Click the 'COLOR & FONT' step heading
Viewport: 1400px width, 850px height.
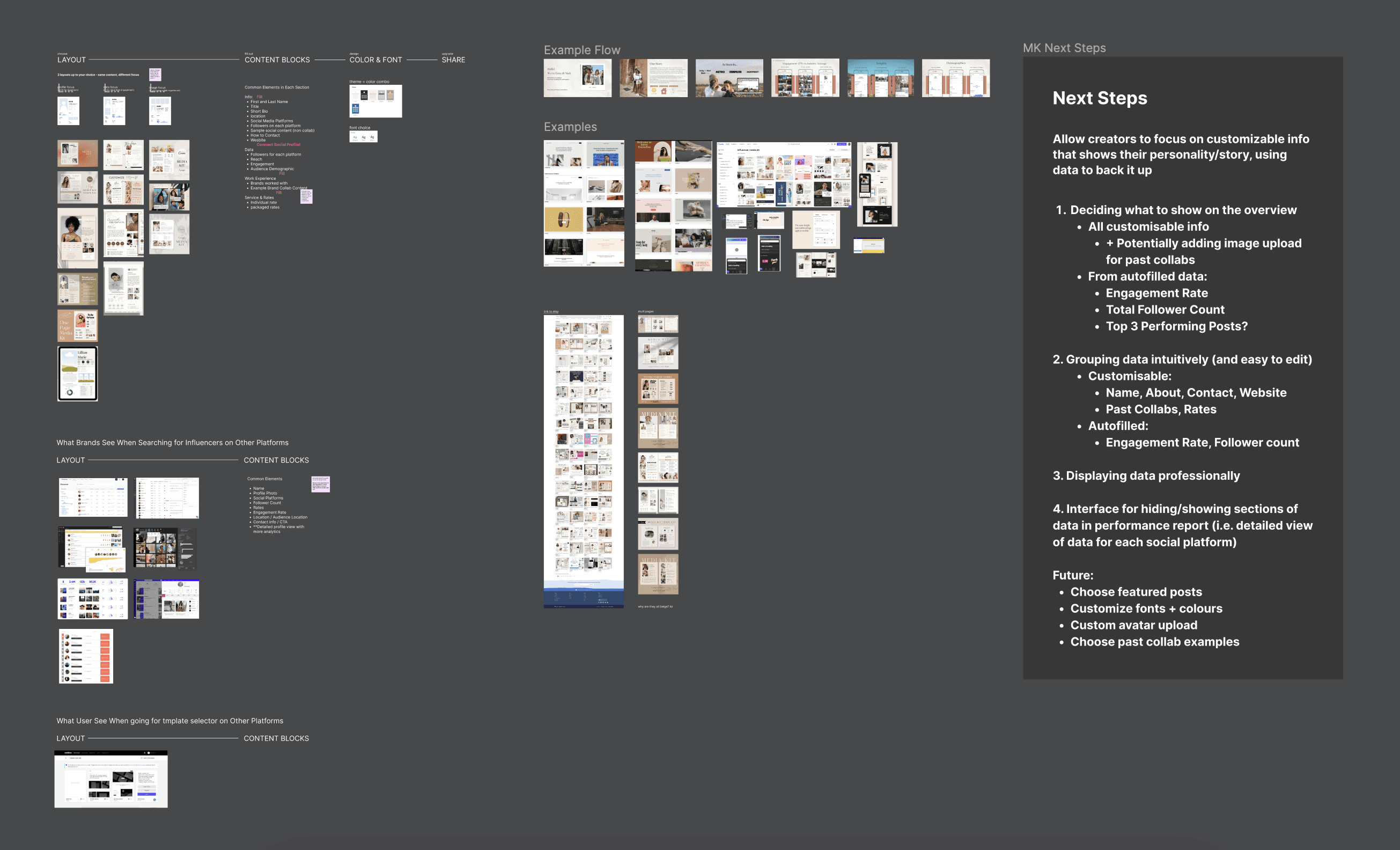[375, 60]
